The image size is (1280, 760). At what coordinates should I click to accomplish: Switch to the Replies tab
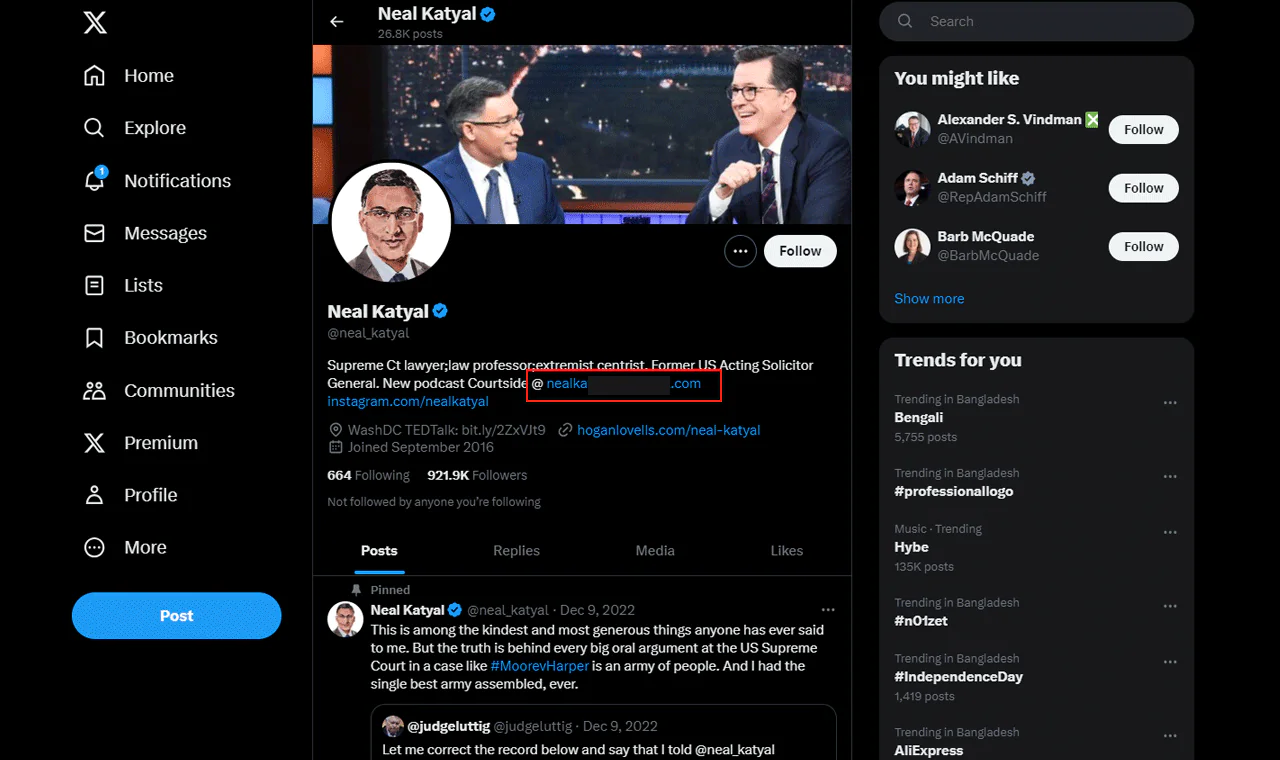tap(516, 551)
